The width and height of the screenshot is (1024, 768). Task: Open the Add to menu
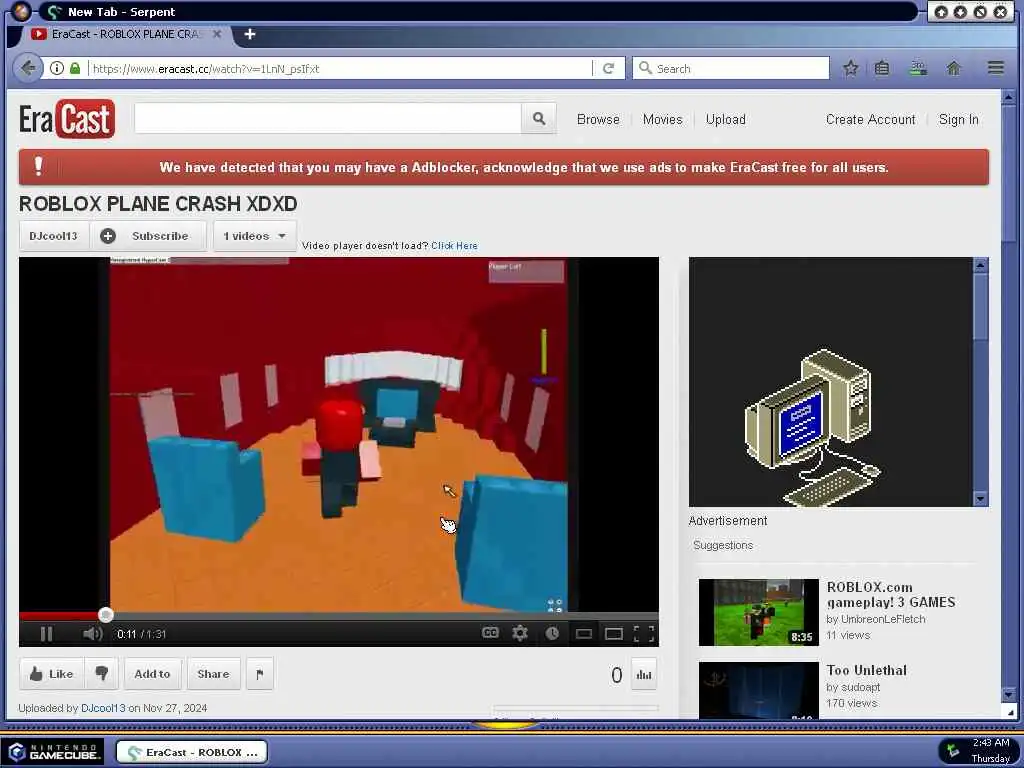[152, 674]
